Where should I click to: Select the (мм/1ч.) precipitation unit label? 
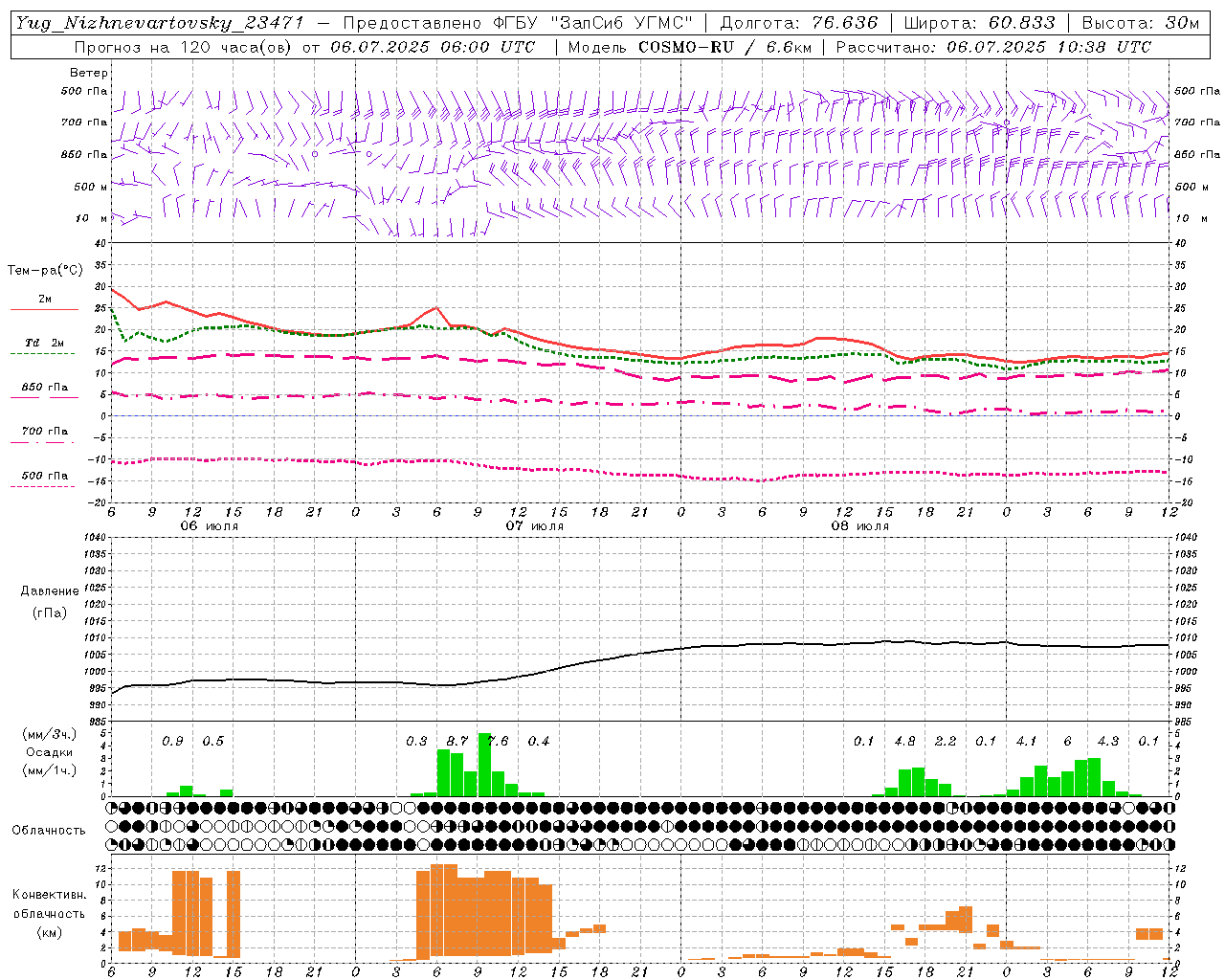(50, 770)
